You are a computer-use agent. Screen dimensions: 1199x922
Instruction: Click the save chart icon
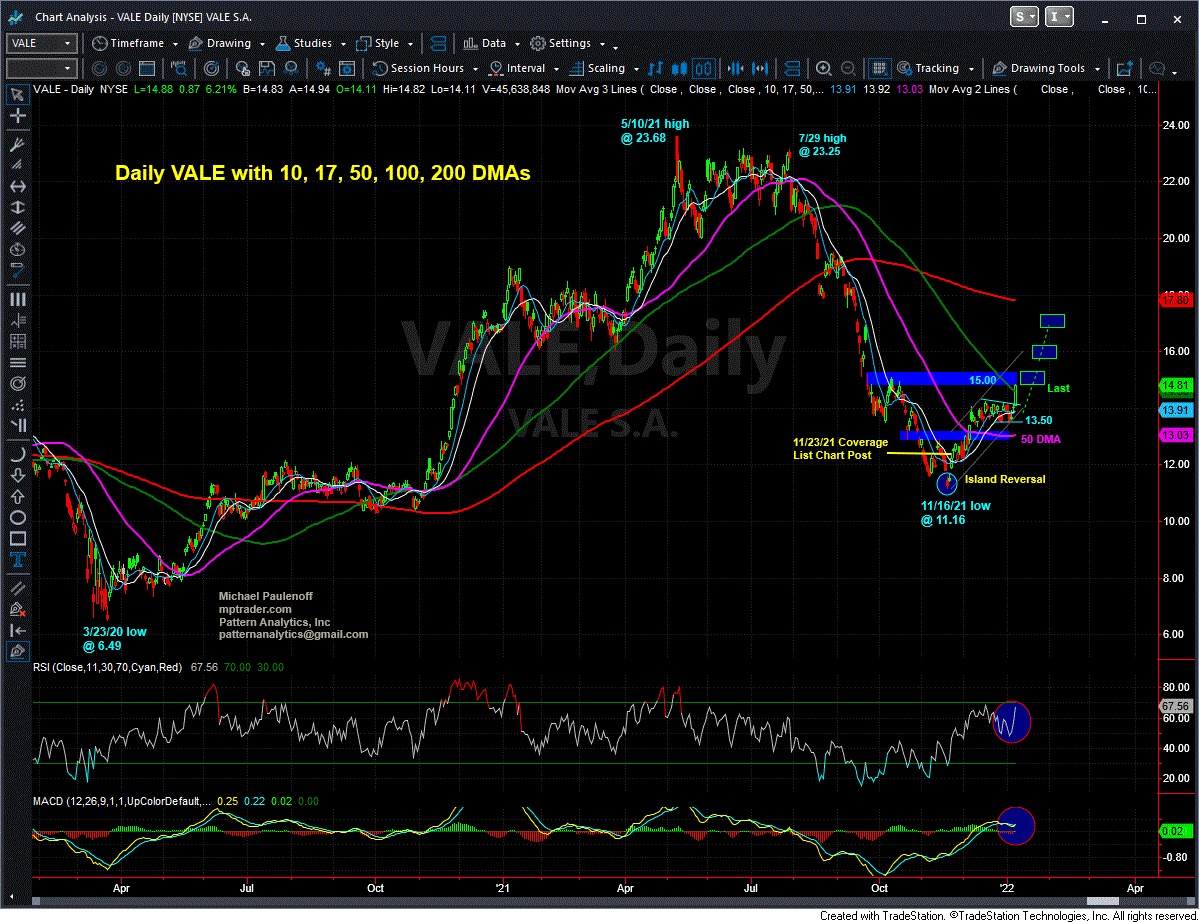pyautogui.click(x=267, y=69)
